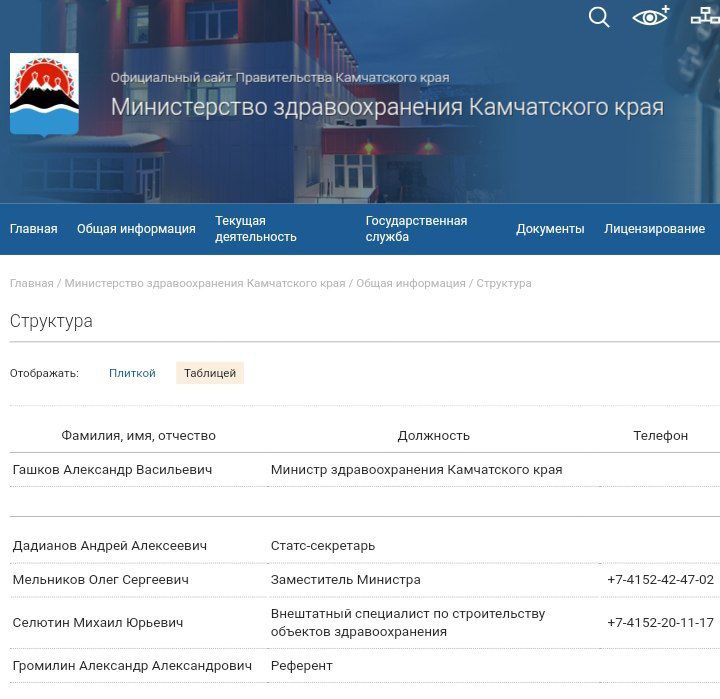720x699 pixels.
Task: Expand the Текущая деятельность menu
Action: [x=255, y=229]
